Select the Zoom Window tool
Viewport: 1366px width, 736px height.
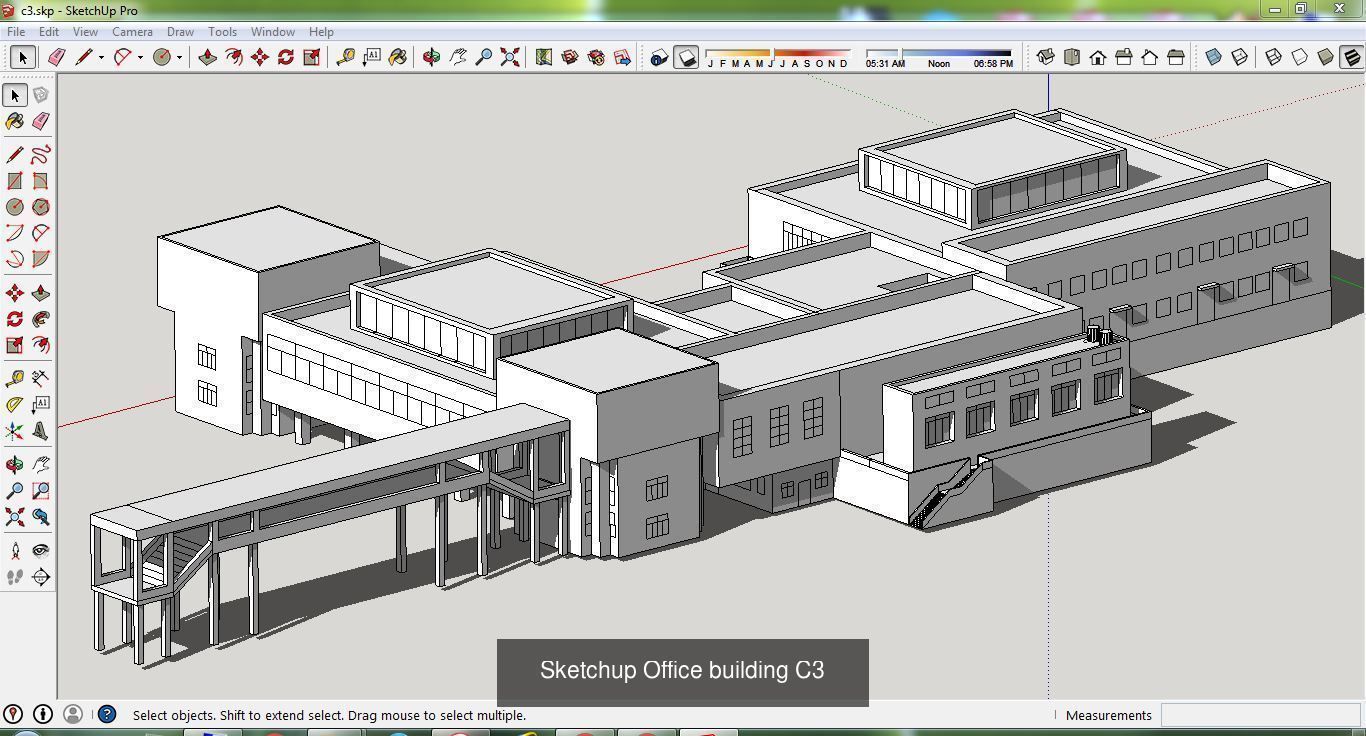(41, 491)
